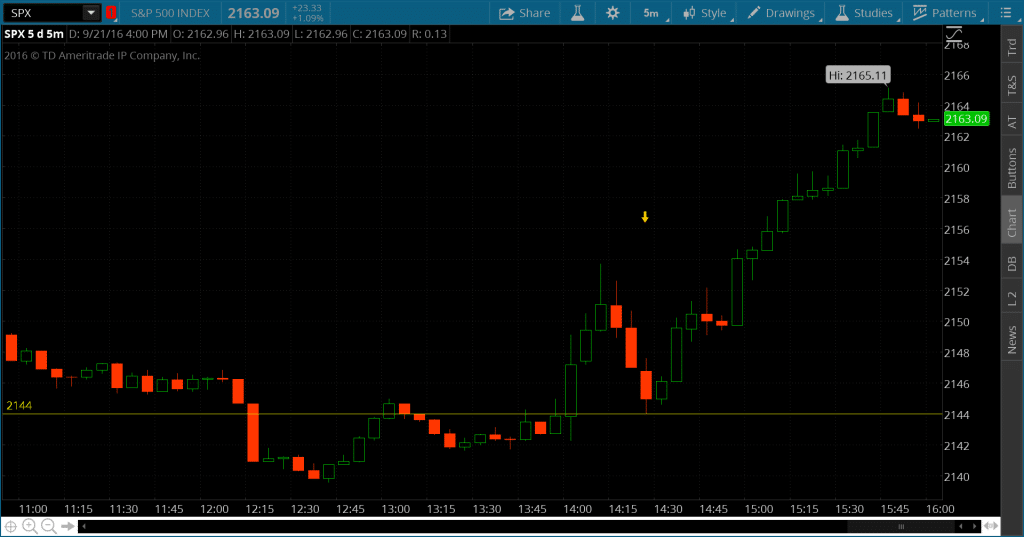Open the SPX symbol dropdown arrow

click(x=91, y=12)
